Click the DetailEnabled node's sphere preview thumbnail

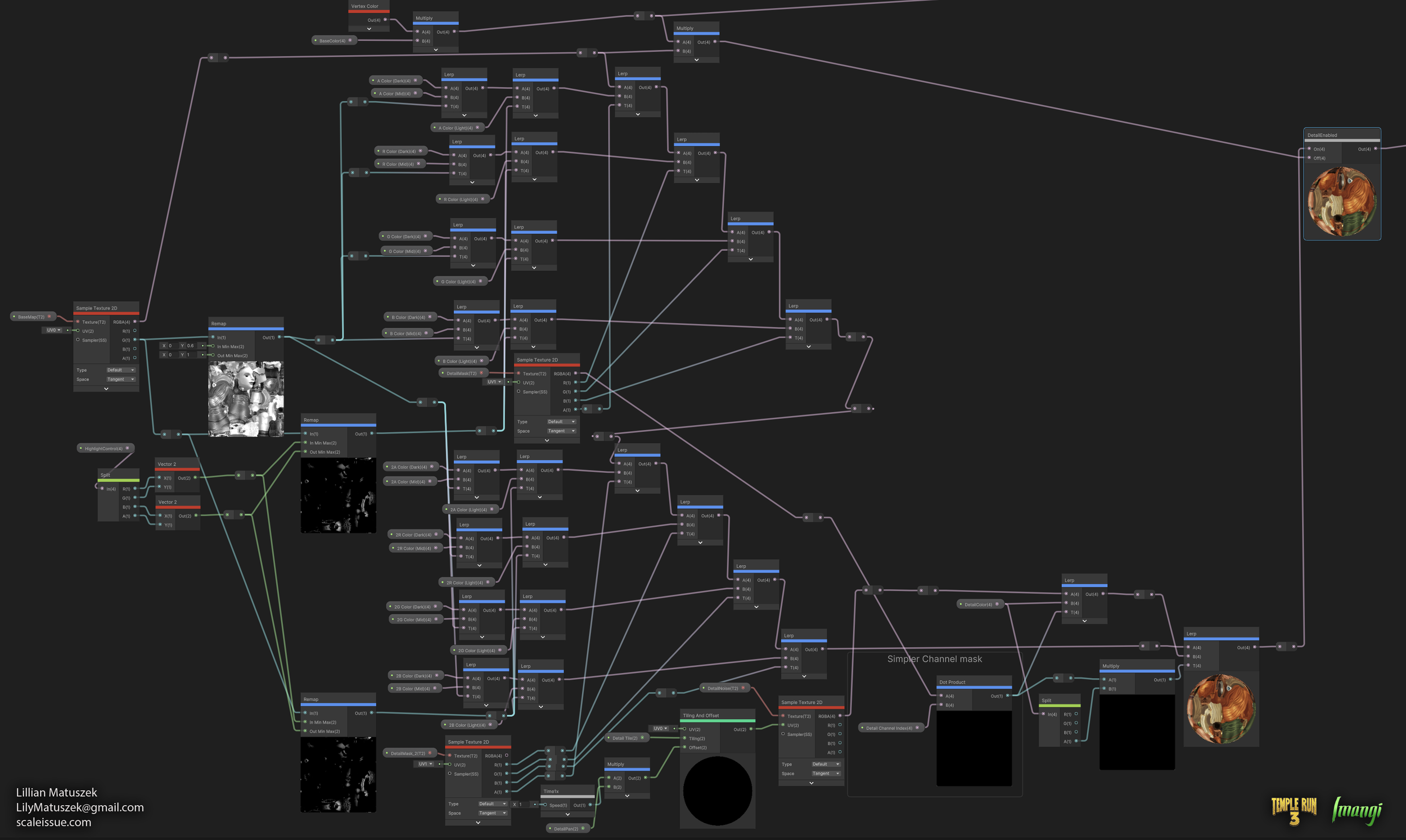point(1342,202)
